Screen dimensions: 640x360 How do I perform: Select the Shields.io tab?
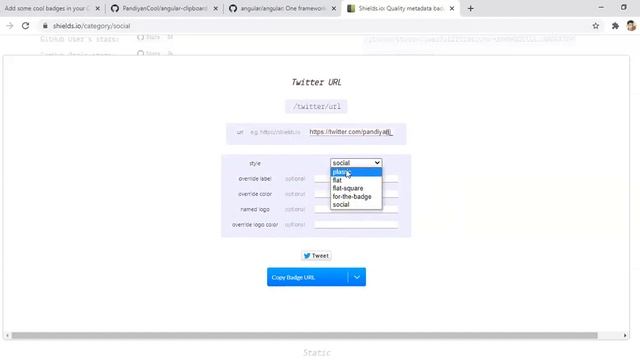pyautogui.click(x=401, y=8)
